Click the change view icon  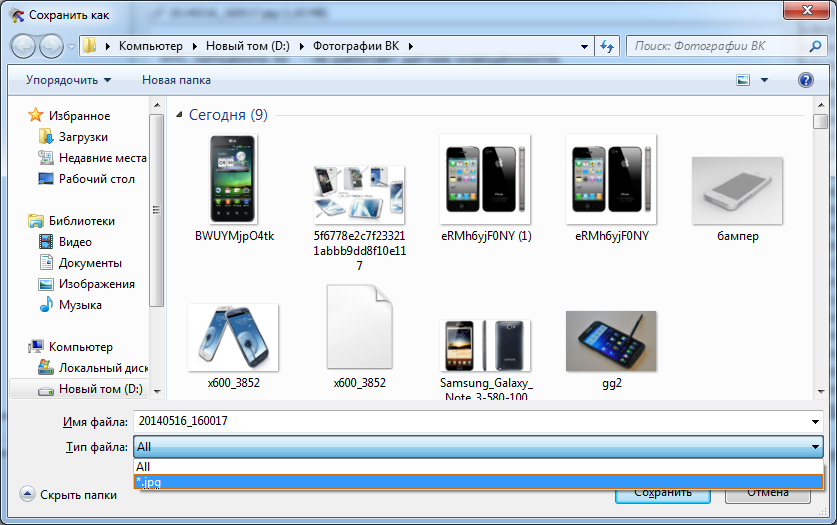coord(743,80)
